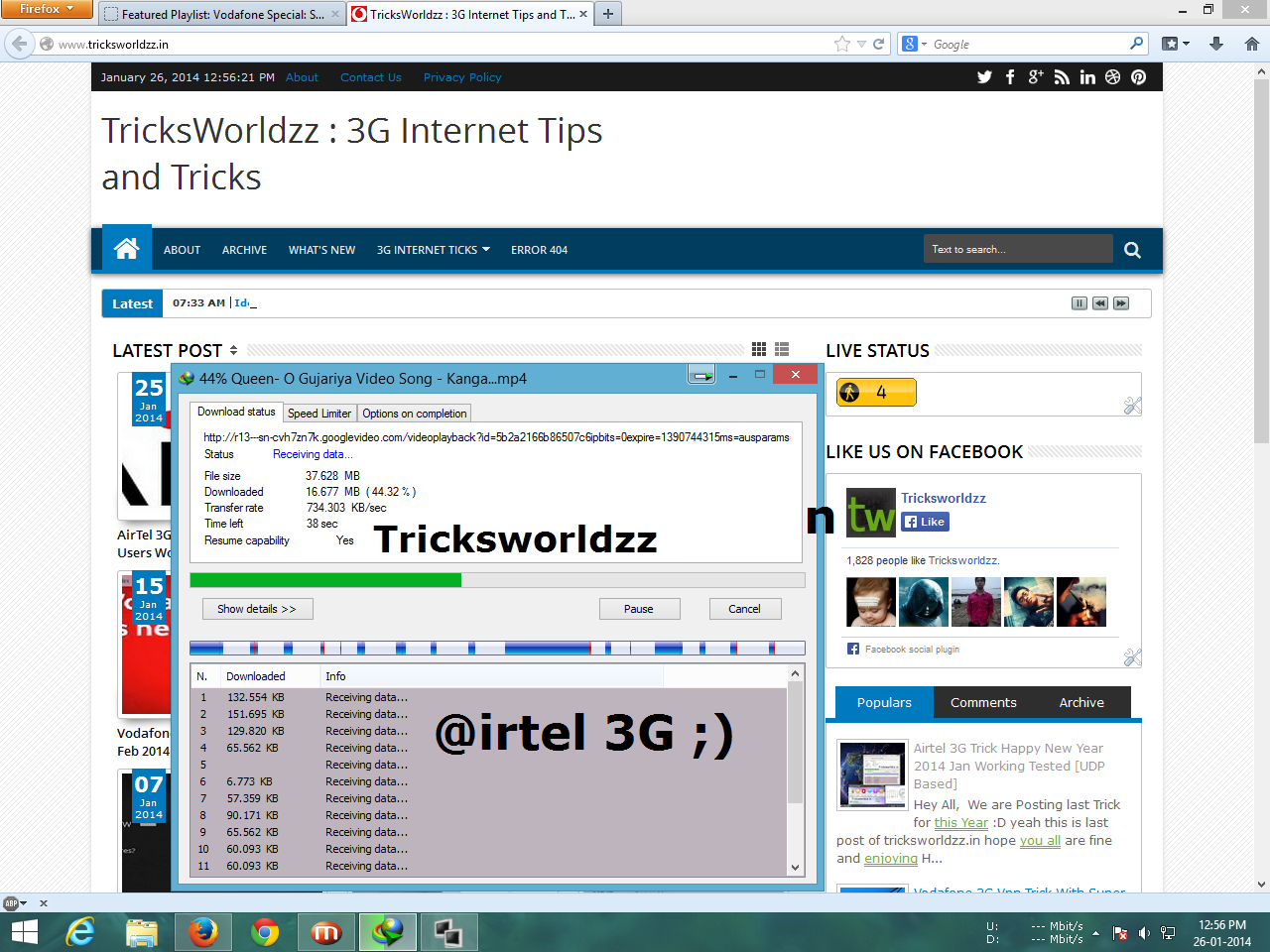Open the Pinterest icon in the top bar
Image resolution: width=1270 pixels, height=952 pixels.
(1139, 77)
